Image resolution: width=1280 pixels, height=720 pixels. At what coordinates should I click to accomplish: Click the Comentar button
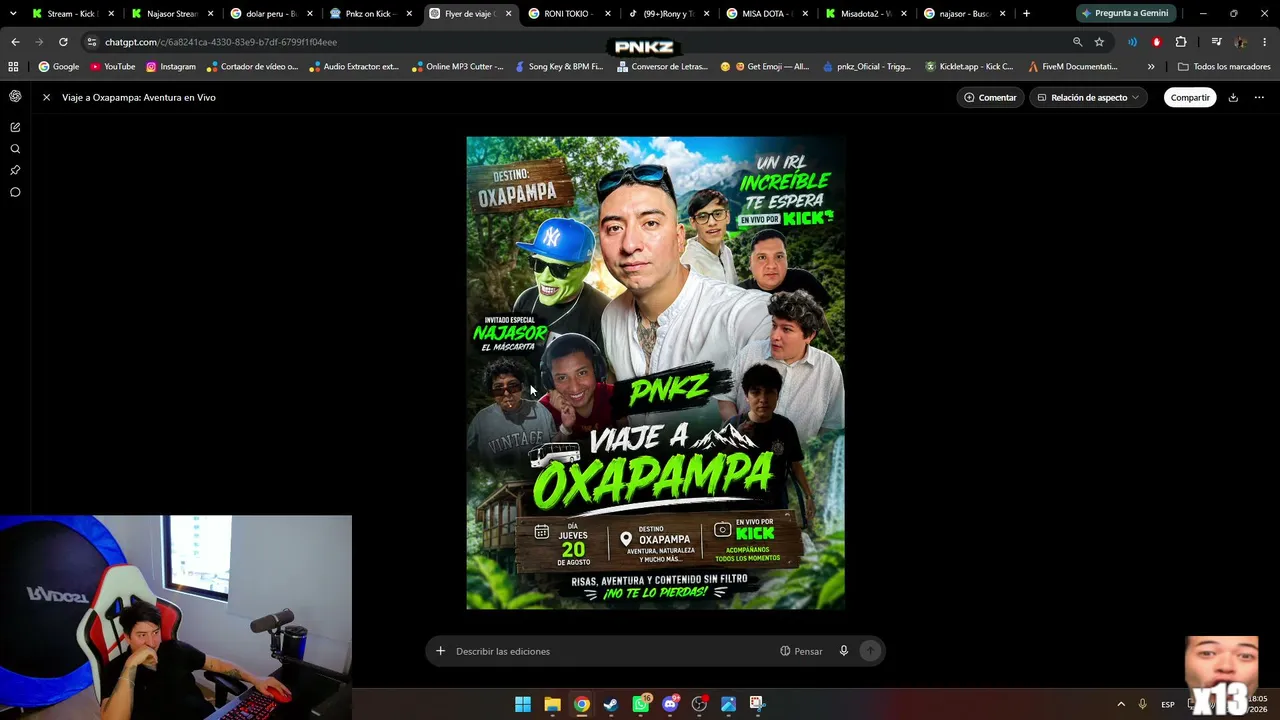click(990, 97)
